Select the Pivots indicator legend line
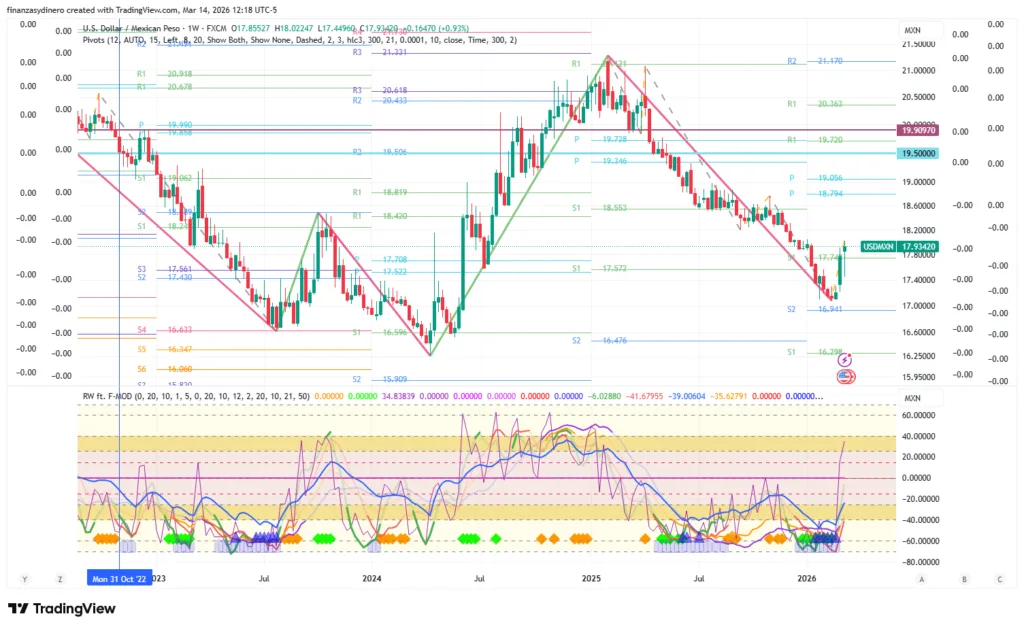This screenshot has width=1024, height=629. [x=300, y=41]
